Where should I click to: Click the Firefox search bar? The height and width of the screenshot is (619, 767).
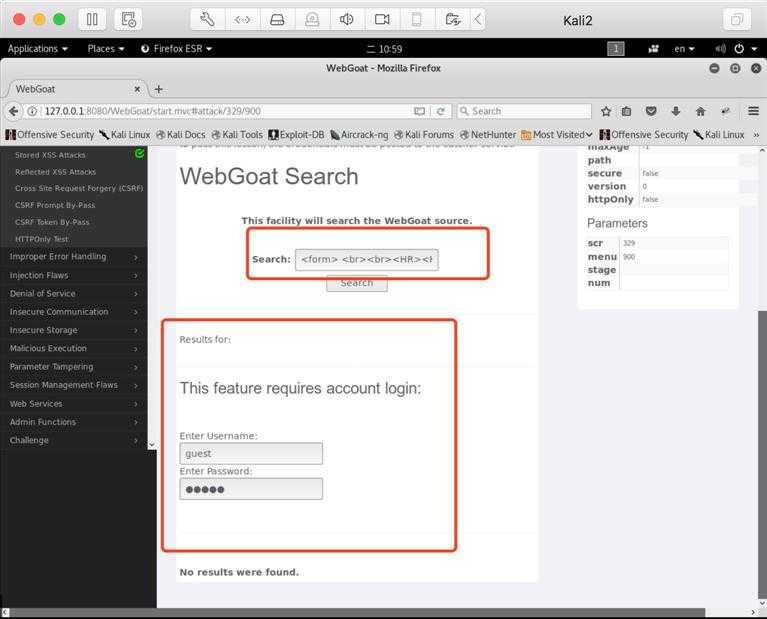tap(524, 111)
